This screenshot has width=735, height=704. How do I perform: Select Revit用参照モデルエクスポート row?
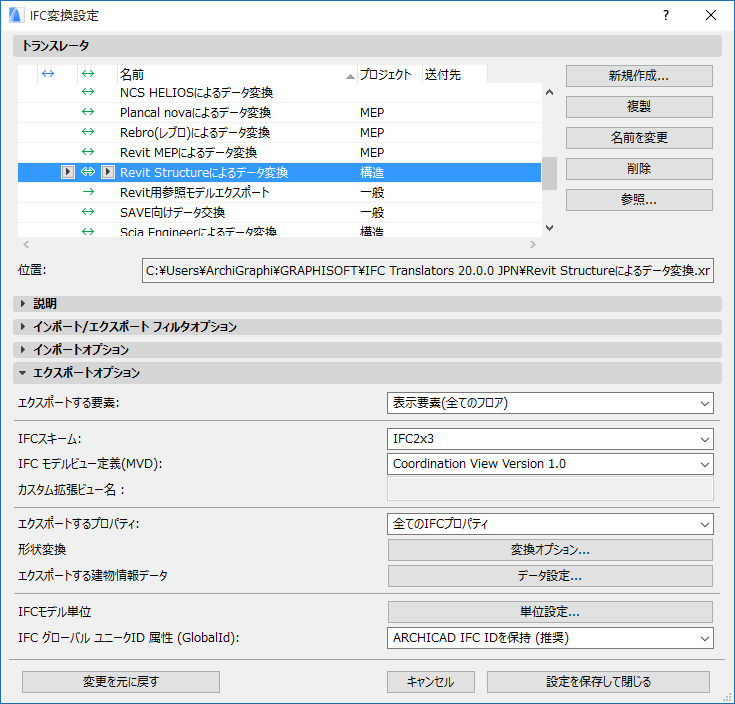[x=279, y=193]
